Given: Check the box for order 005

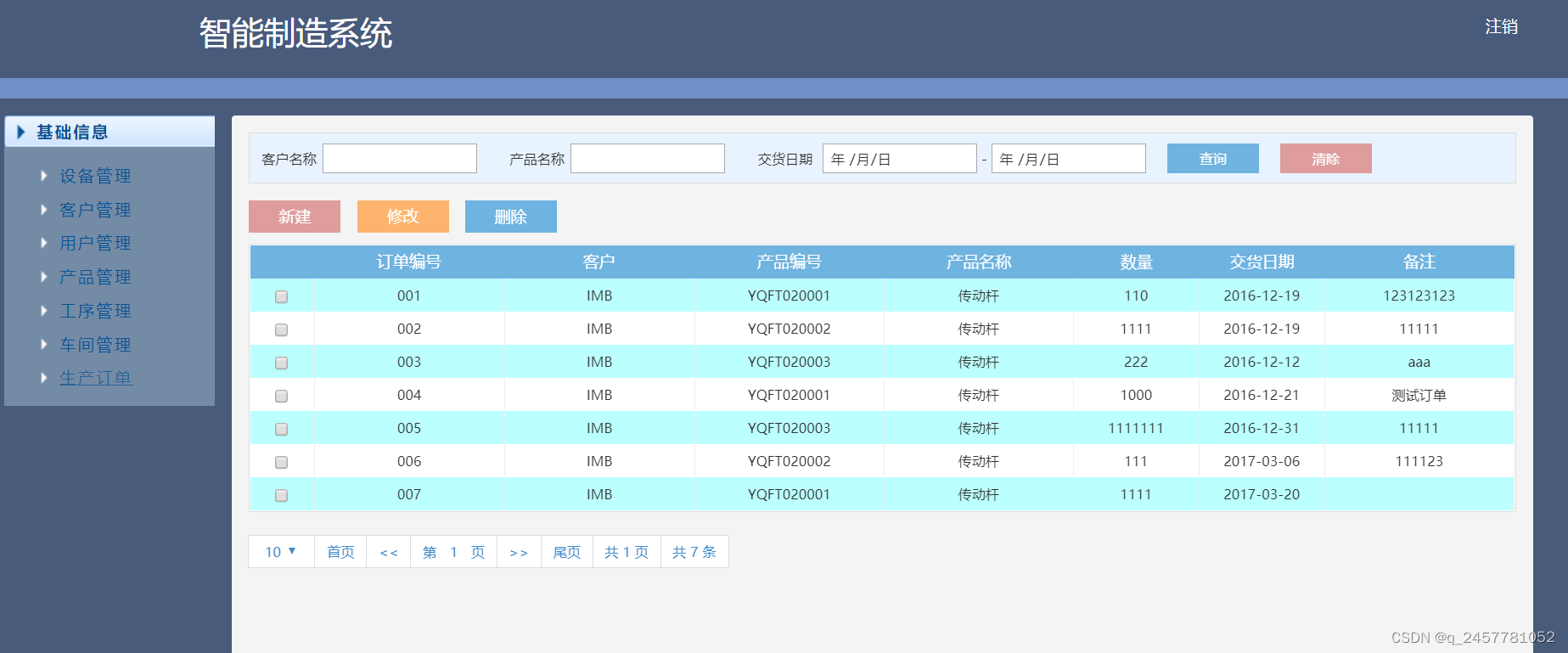Looking at the screenshot, I should [281, 429].
